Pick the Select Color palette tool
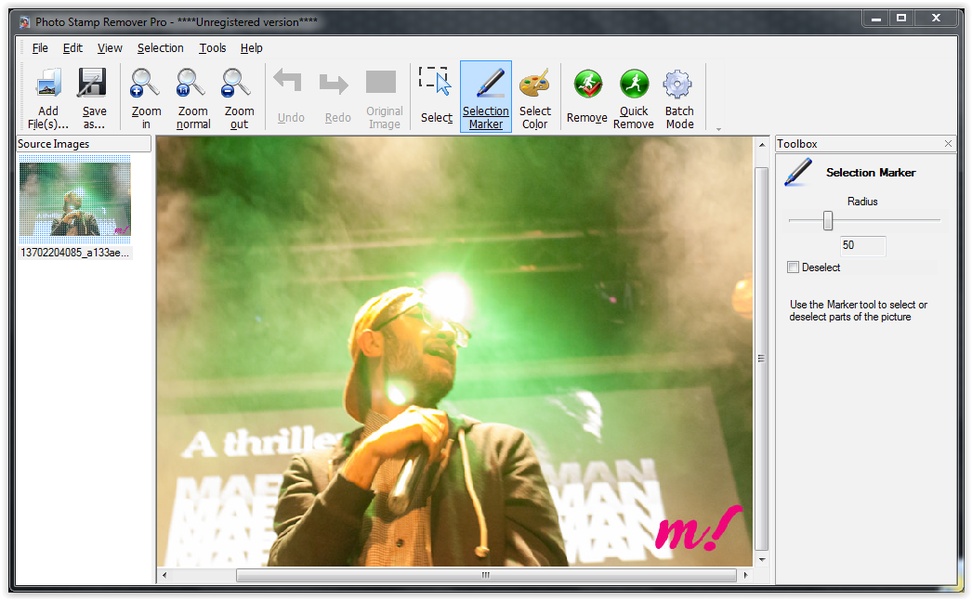The height and width of the screenshot is (600, 972). click(x=535, y=84)
